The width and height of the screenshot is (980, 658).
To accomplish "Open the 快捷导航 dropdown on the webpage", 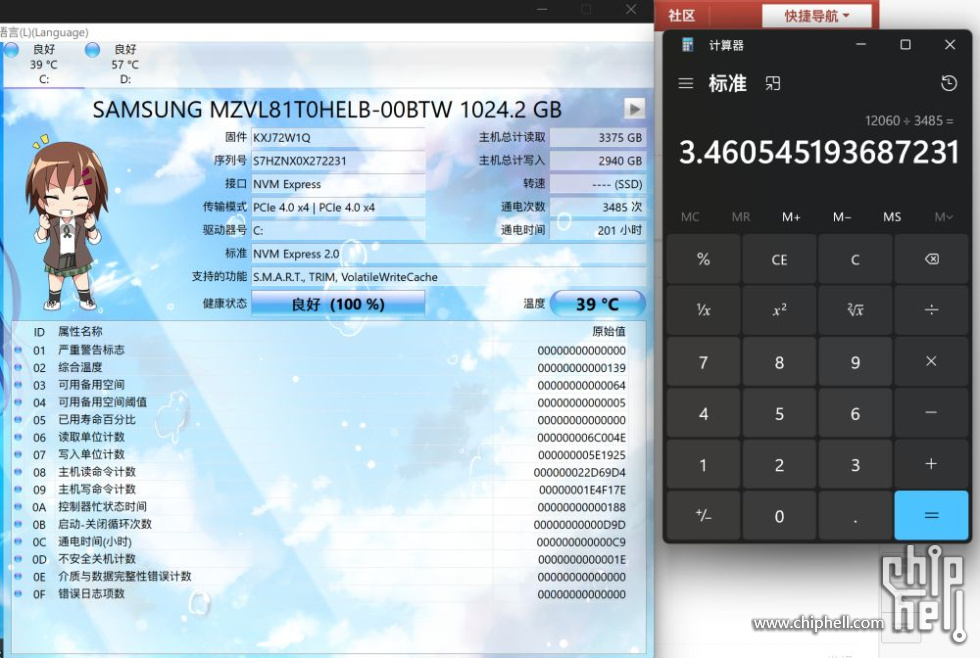I will click(816, 16).
